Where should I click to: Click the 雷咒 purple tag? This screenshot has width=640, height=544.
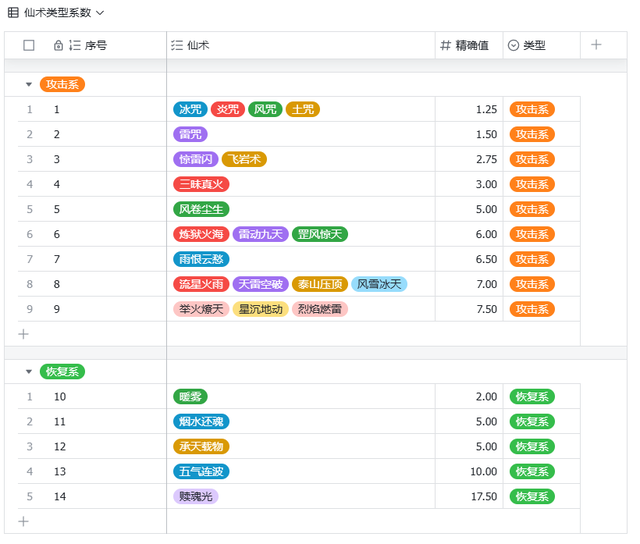click(190, 134)
